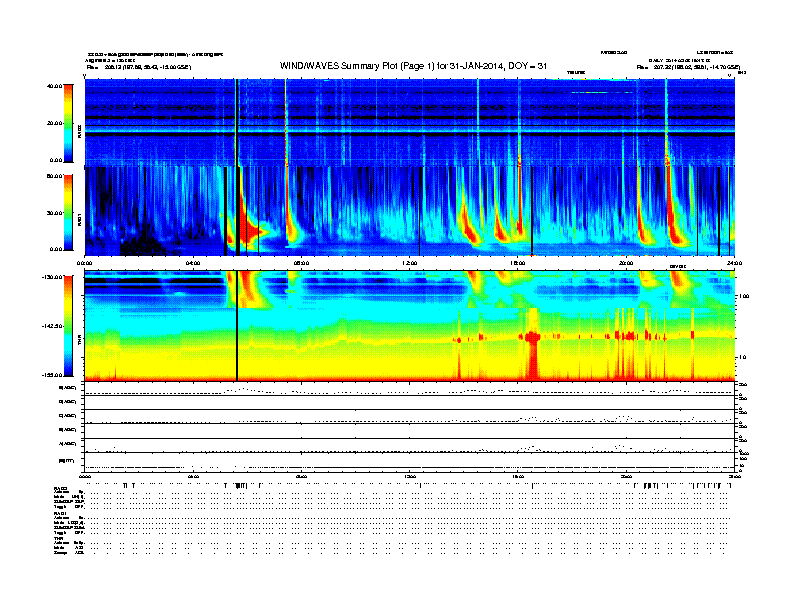Click 04:00 label on the bottom line-plot axis
Viewport: 792px width, 612px height.
[x=193, y=476]
